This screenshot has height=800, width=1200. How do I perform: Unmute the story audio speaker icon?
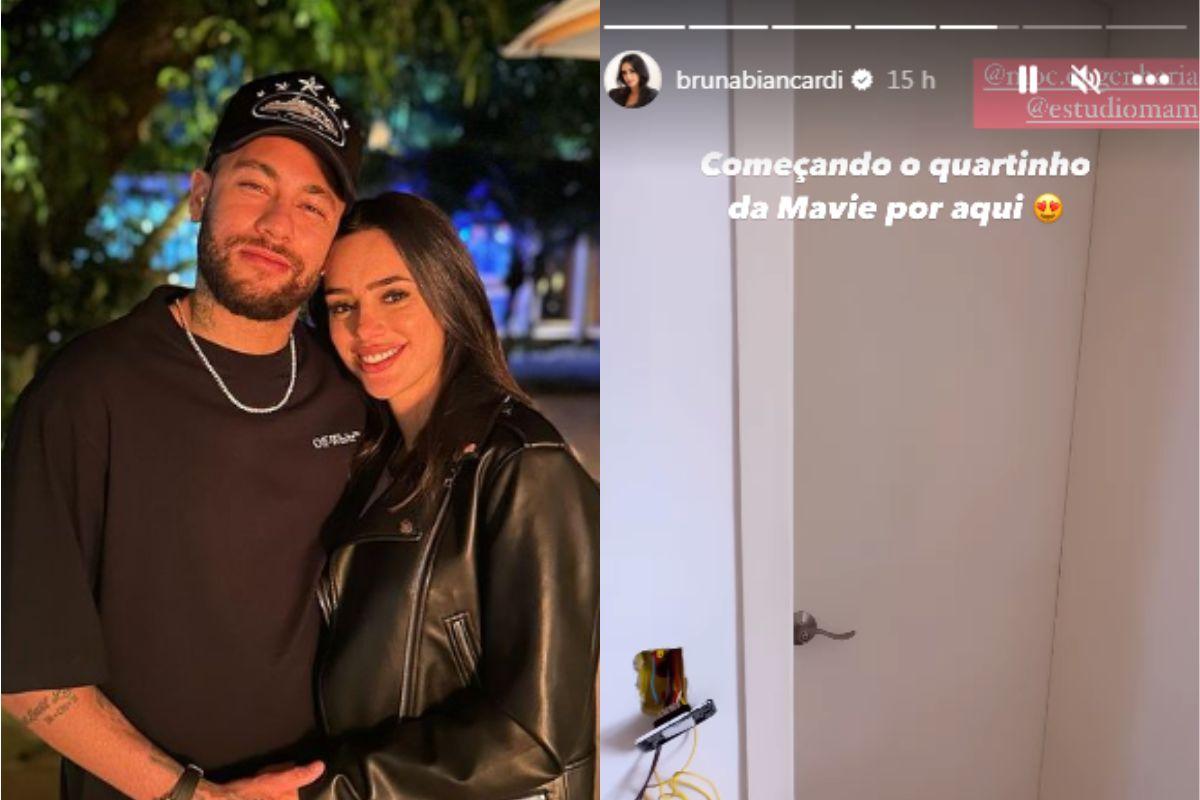tap(1086, 80)
